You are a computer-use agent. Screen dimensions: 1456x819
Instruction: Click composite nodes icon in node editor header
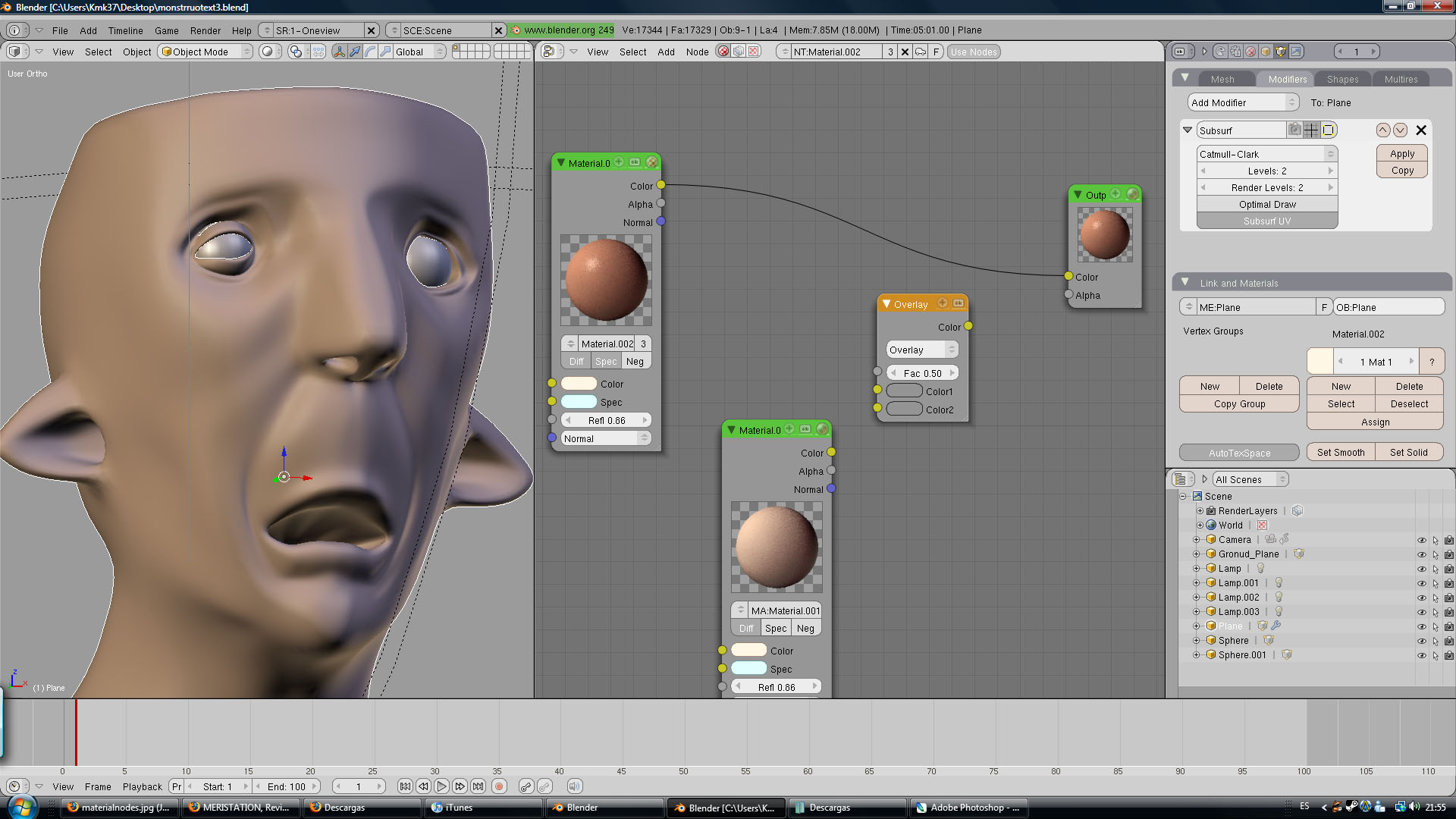click(738, 52)
